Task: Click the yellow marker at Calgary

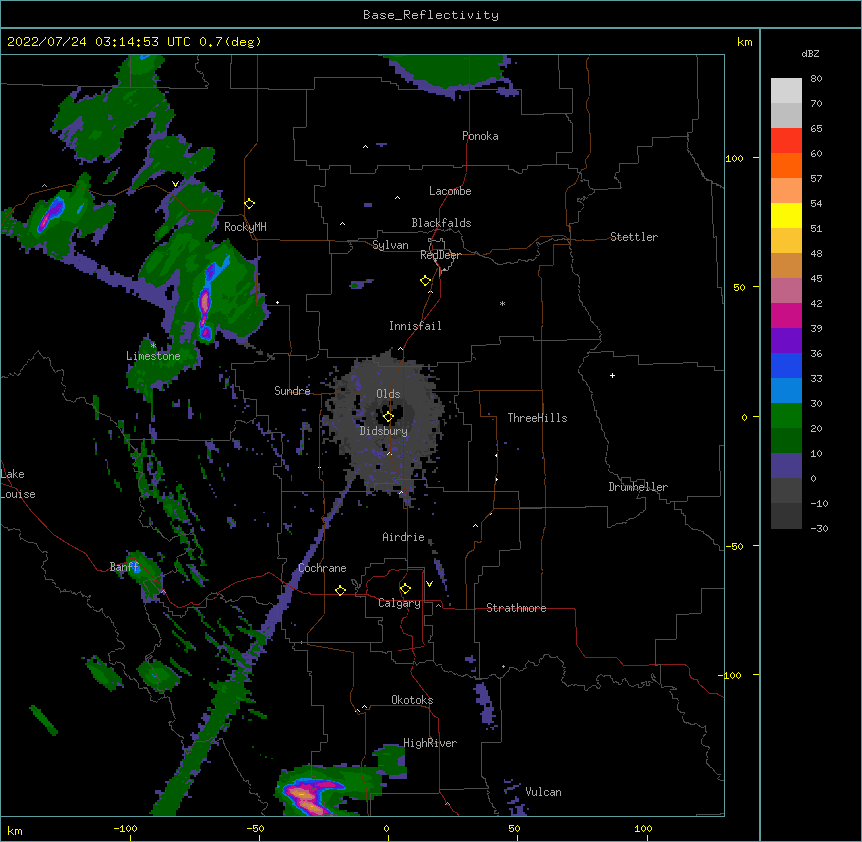Action: 405,589
